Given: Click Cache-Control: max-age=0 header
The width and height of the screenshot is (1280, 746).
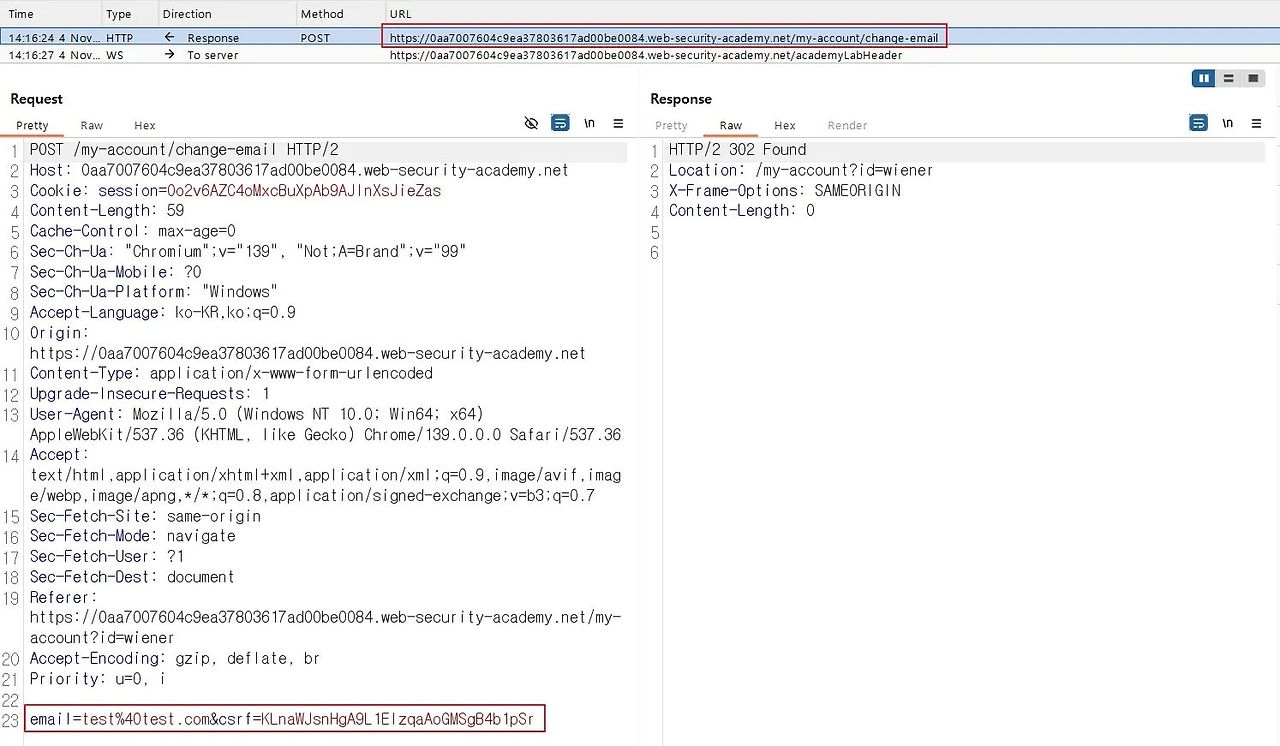Looking at the screenshot, I should 133,231.
